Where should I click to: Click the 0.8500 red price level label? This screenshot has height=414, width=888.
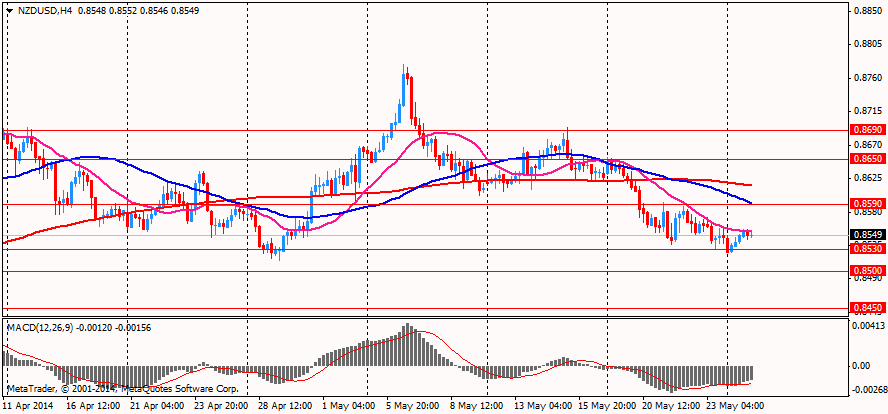pyautogui.click(x=868, y=271)
